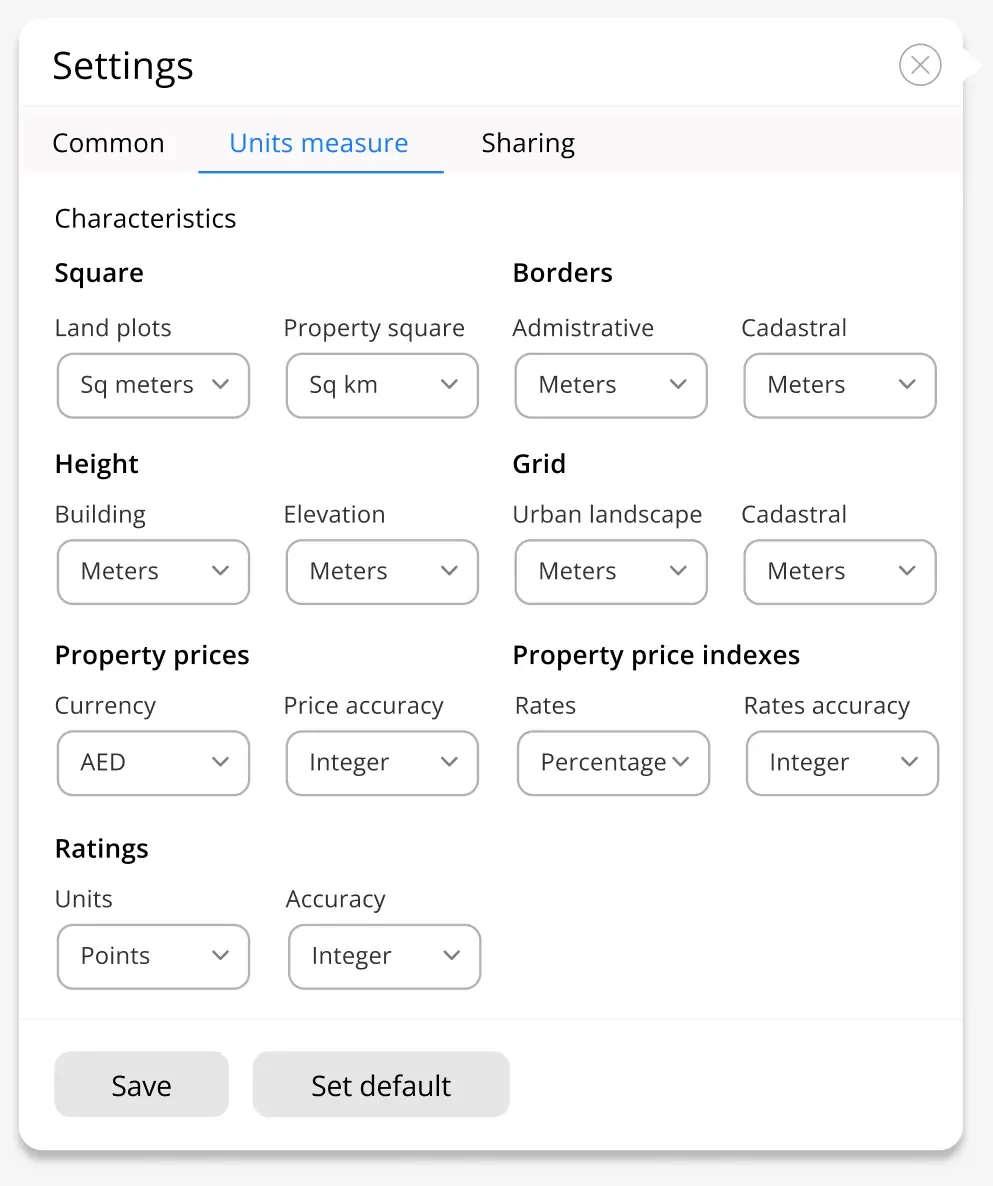Open the Building height units dropdown

(x=154, y=571)
